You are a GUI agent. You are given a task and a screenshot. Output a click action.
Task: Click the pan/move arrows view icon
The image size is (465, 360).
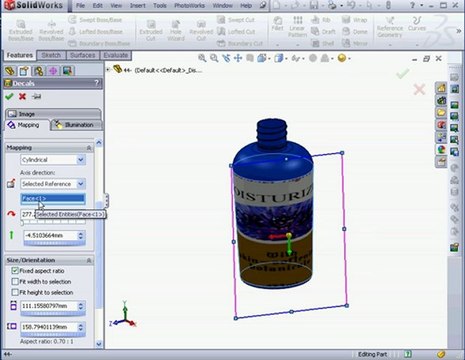pos(238,58)
